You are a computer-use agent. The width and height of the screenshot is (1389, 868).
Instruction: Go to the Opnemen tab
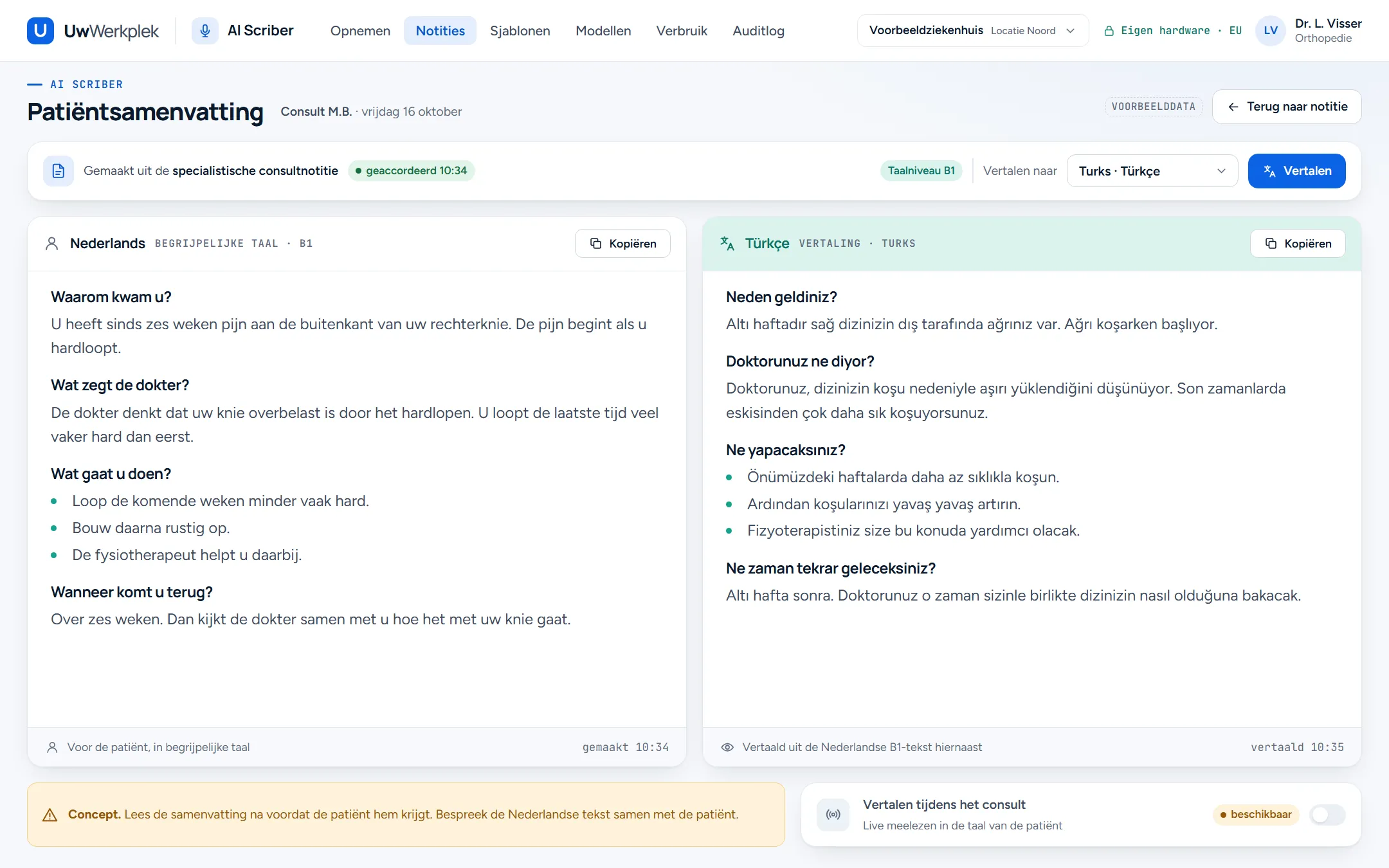click(360, 30)
